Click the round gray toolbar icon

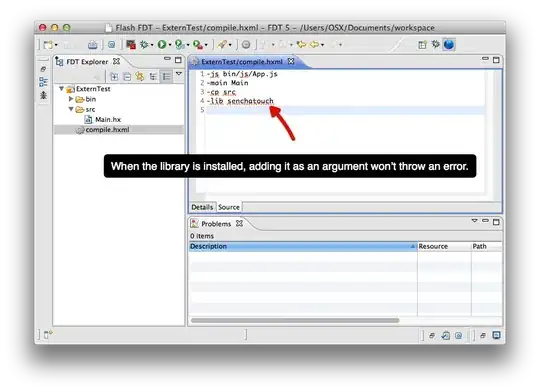coord(246,44)
